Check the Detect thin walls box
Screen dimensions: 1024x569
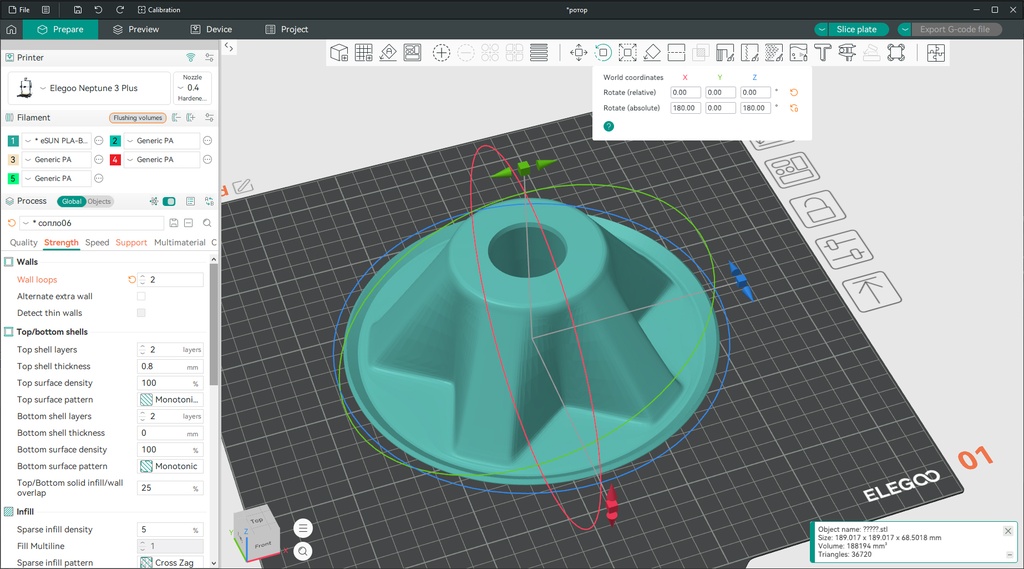(x=141, y=313)
